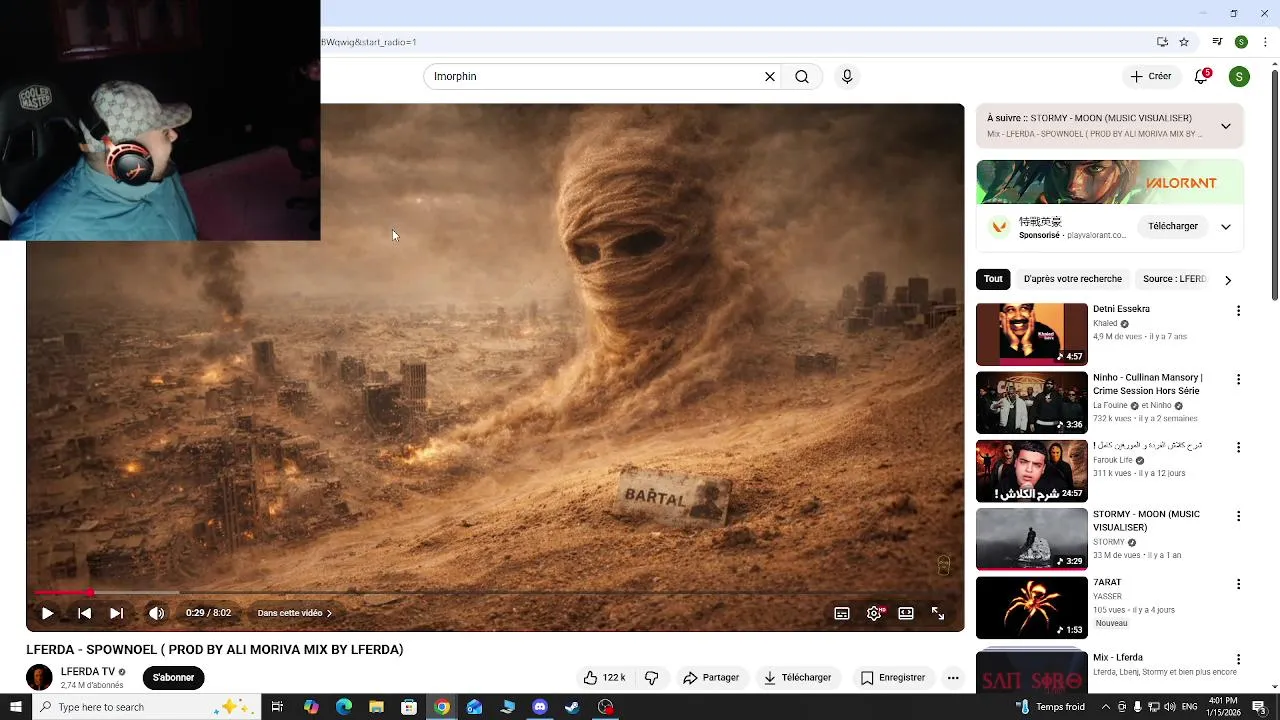
Task: Seek on the red video progress bar
Action: pyautogui.click(x=495, y=593)
